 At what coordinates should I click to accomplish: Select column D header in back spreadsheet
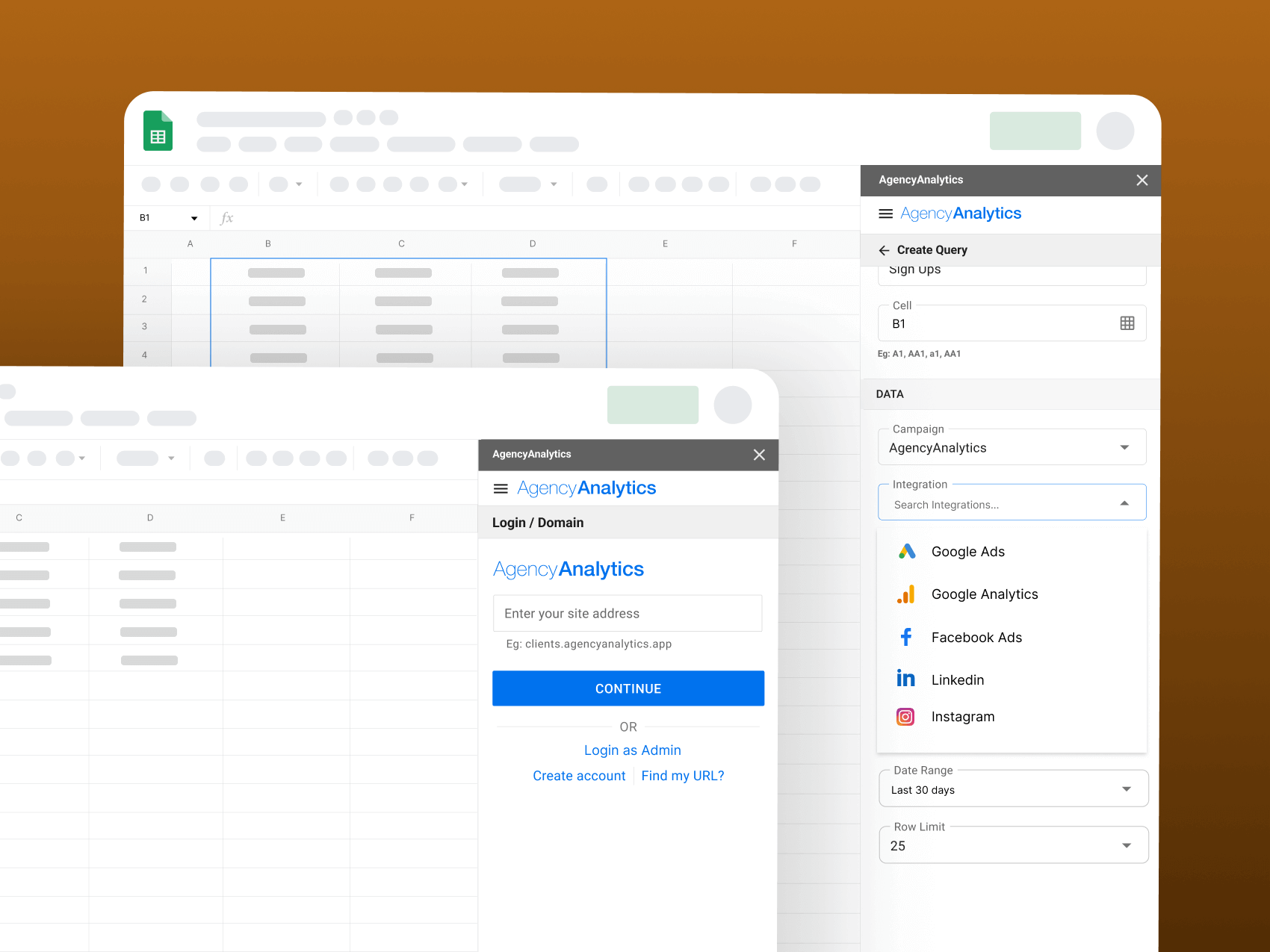(x=533, y=244)
